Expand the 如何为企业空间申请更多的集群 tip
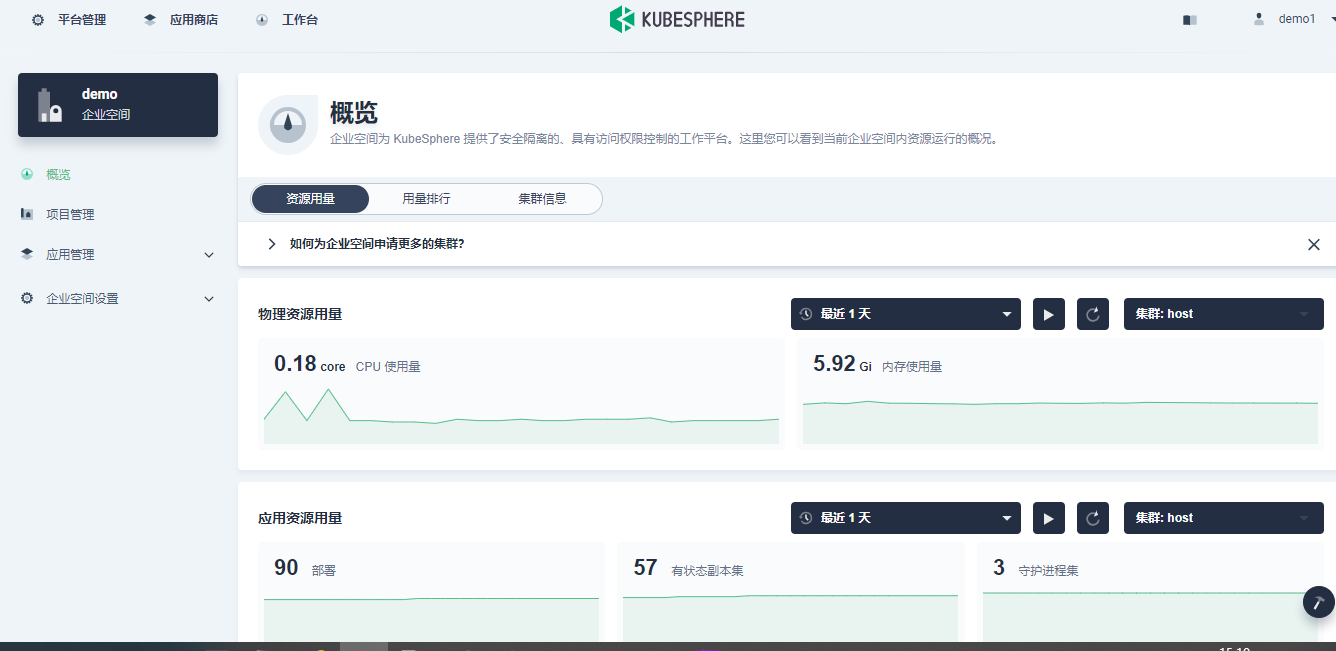This screenshot has height=651, width=1336. [271, 243]
